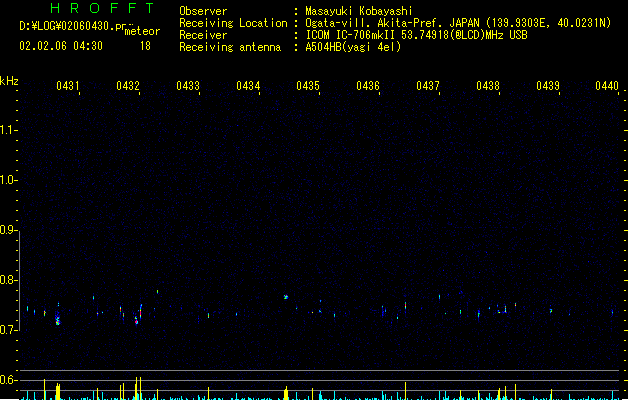Click the strong meteor echo just after 0434
This screenshot has width=629, height=400.
point(286,297)
